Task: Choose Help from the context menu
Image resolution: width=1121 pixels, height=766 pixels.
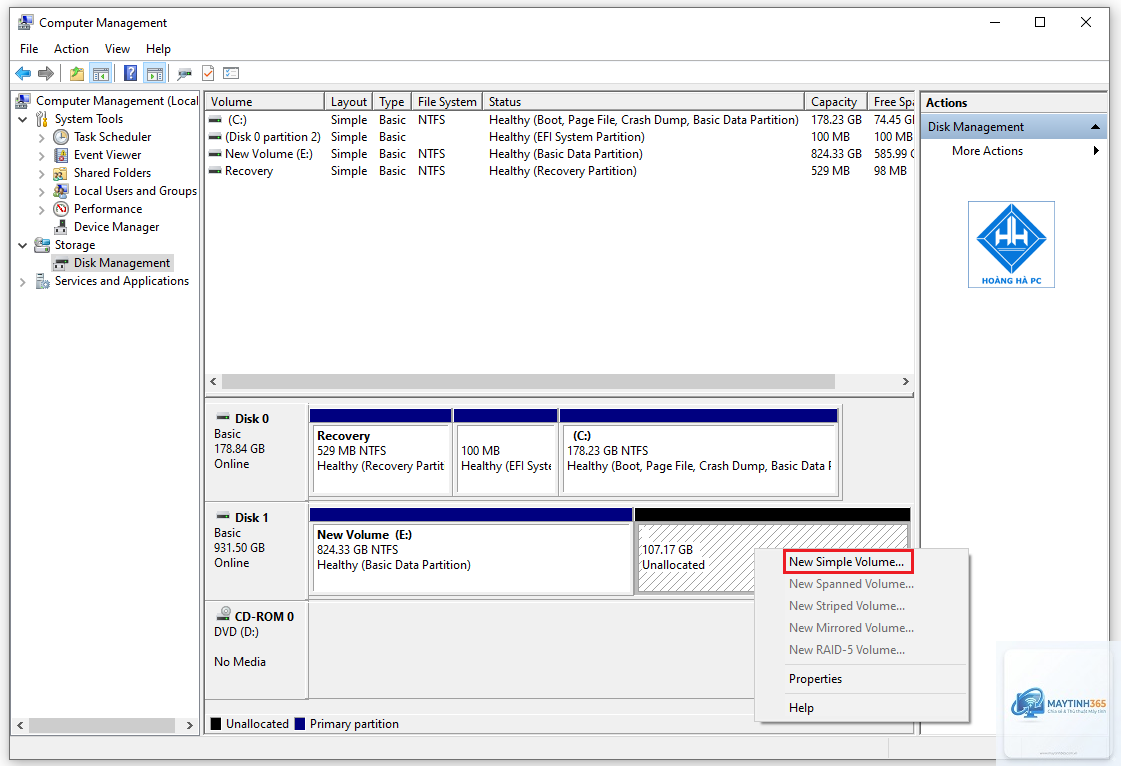Action: [x=861, y=707]
